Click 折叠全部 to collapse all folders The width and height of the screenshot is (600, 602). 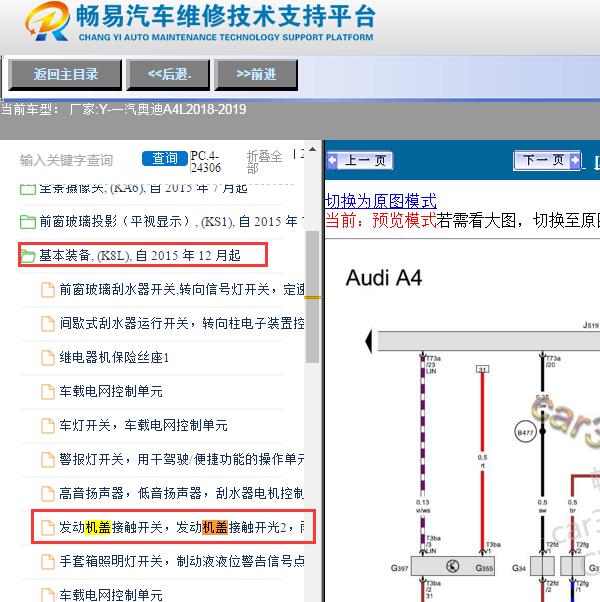[264, 162]
